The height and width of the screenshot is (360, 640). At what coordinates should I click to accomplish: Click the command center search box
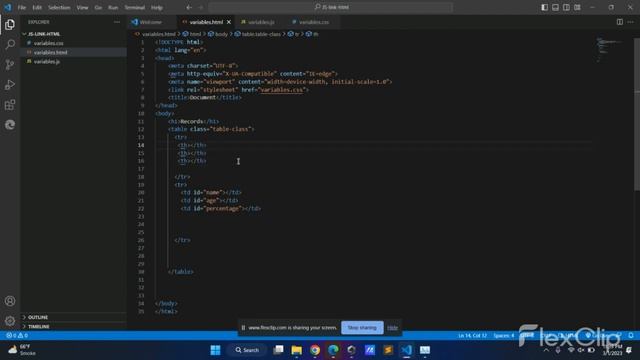point(331,7)
